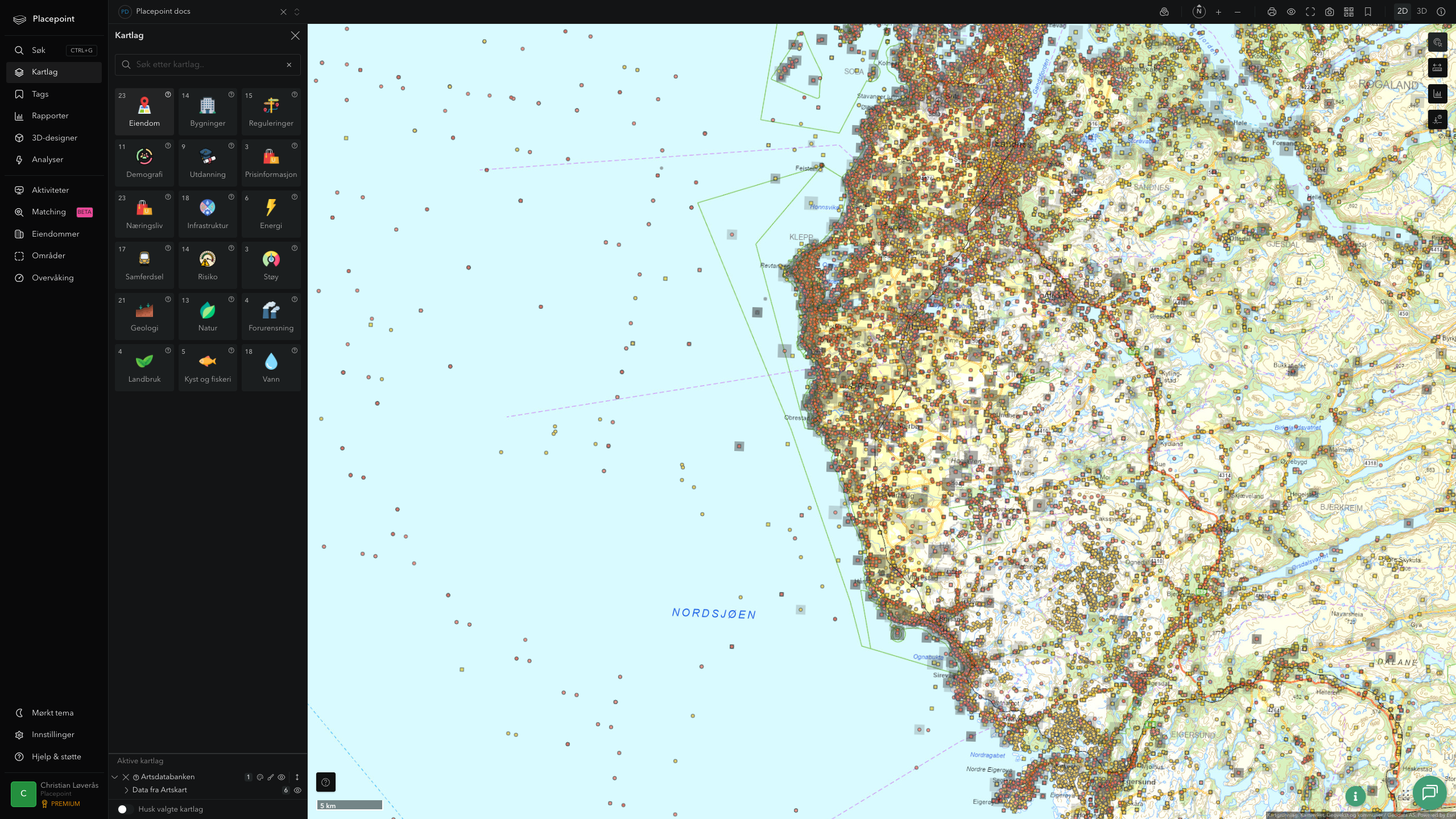Image resolution: width=1456 pixels, height=819 pixels.
Task: Open Tags in the sidebar
Action: (54, 94)
